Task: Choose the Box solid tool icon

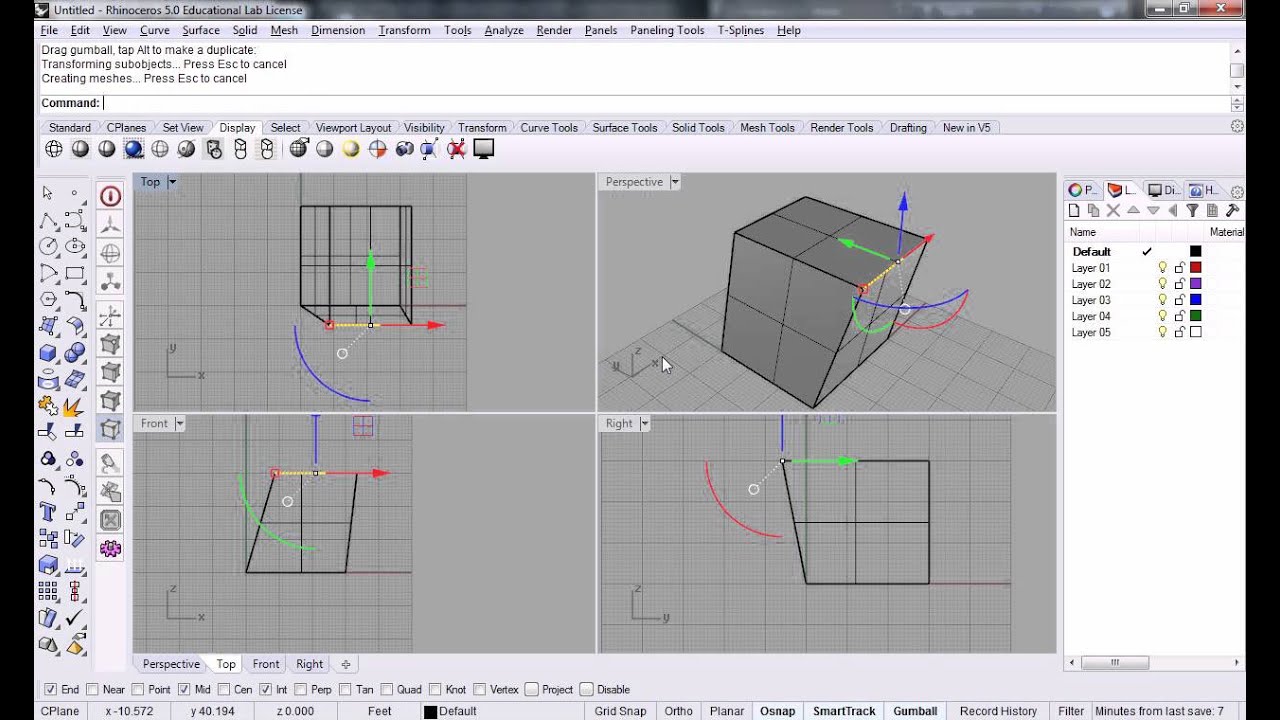Action: pos(48,353)
